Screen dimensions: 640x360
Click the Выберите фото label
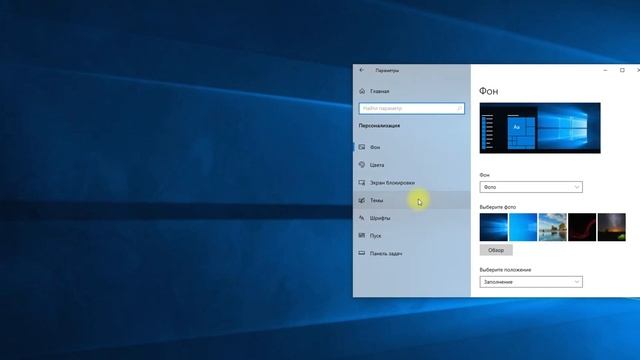click(x=498, y=207)
